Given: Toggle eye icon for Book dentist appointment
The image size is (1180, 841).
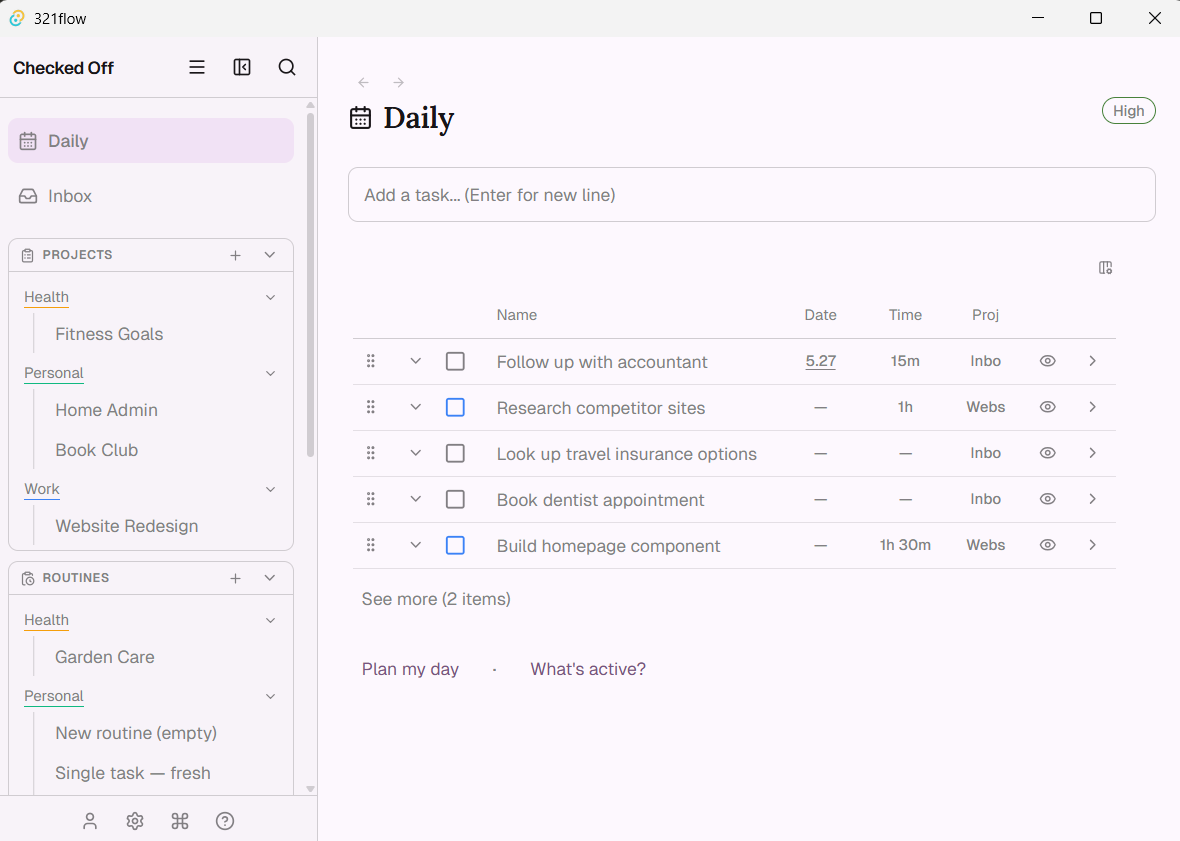Looking at the screenshot, I should click(1048, 499).
